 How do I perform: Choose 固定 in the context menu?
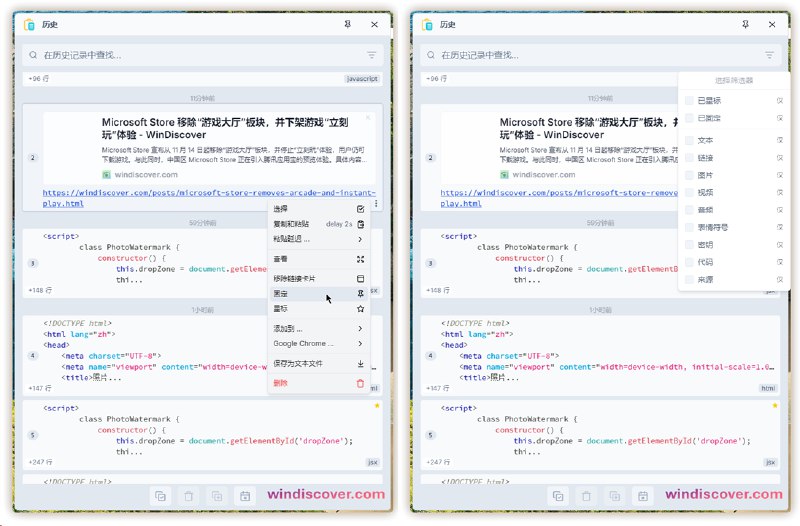click(318, 294)
